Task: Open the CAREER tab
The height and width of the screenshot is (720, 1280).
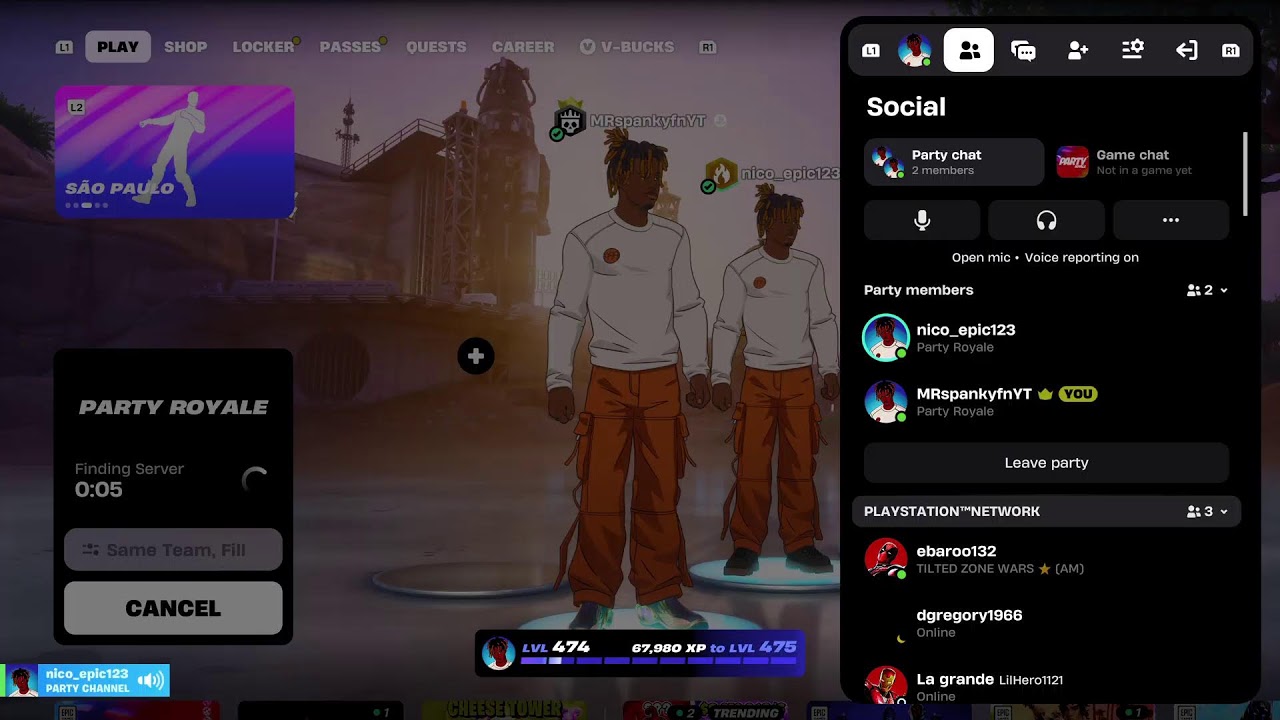Action: click(523, 47)
